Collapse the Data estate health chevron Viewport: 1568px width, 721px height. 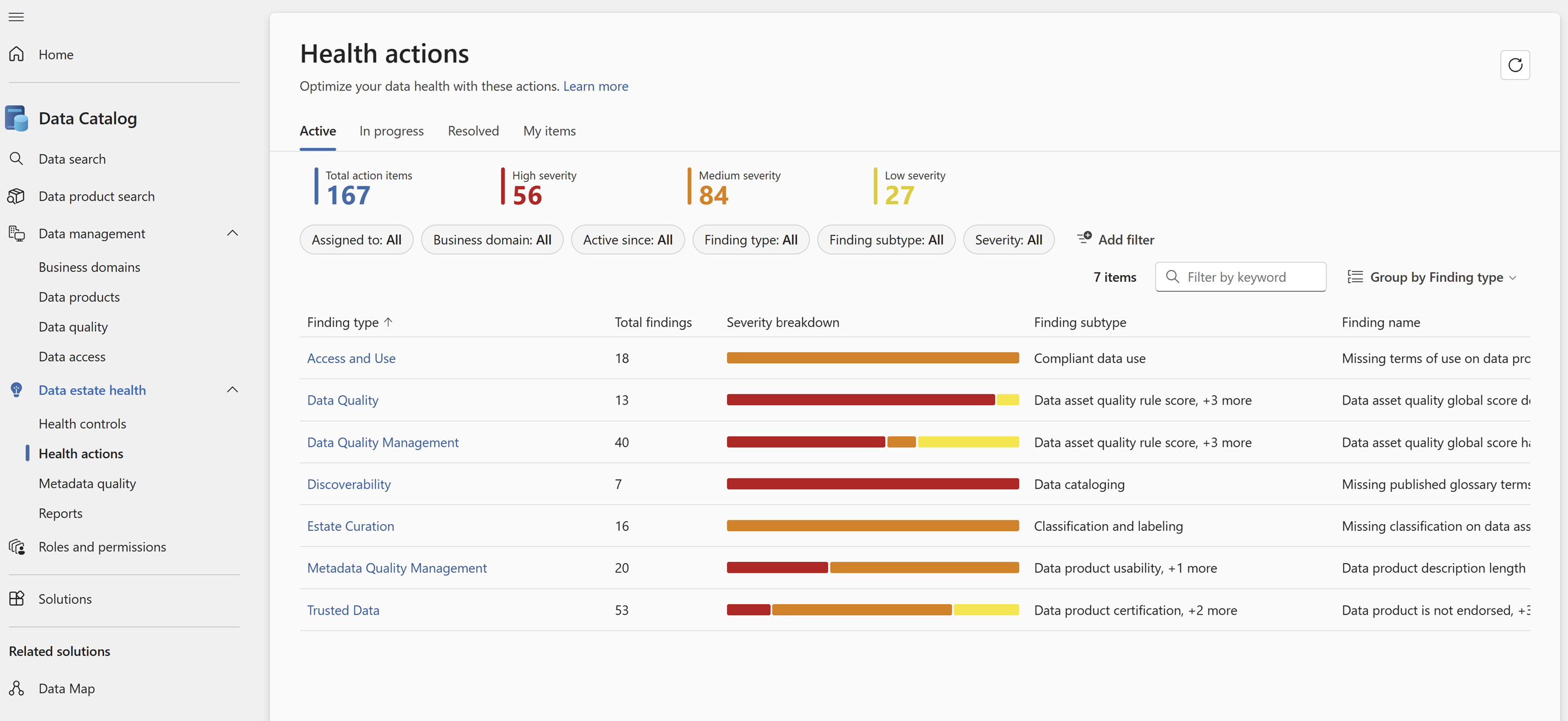[233, 390]
